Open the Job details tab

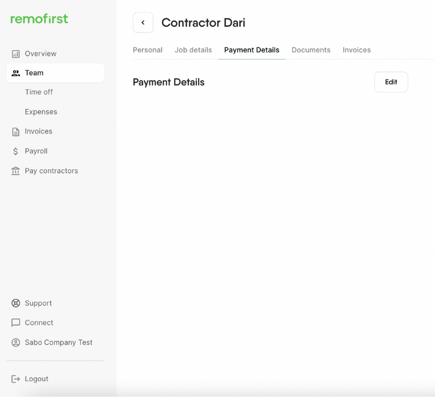click(x=193, y=50)
